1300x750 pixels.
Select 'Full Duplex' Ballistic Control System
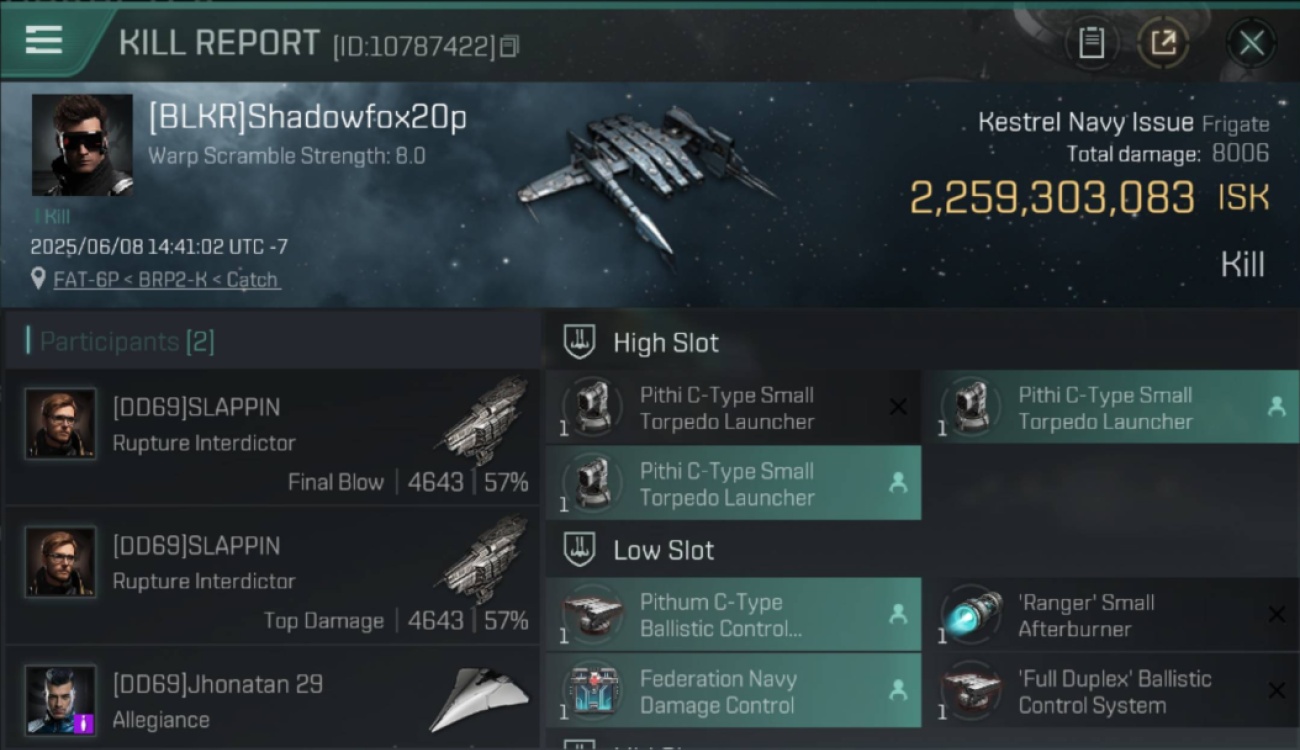(x=1111, y=691)
